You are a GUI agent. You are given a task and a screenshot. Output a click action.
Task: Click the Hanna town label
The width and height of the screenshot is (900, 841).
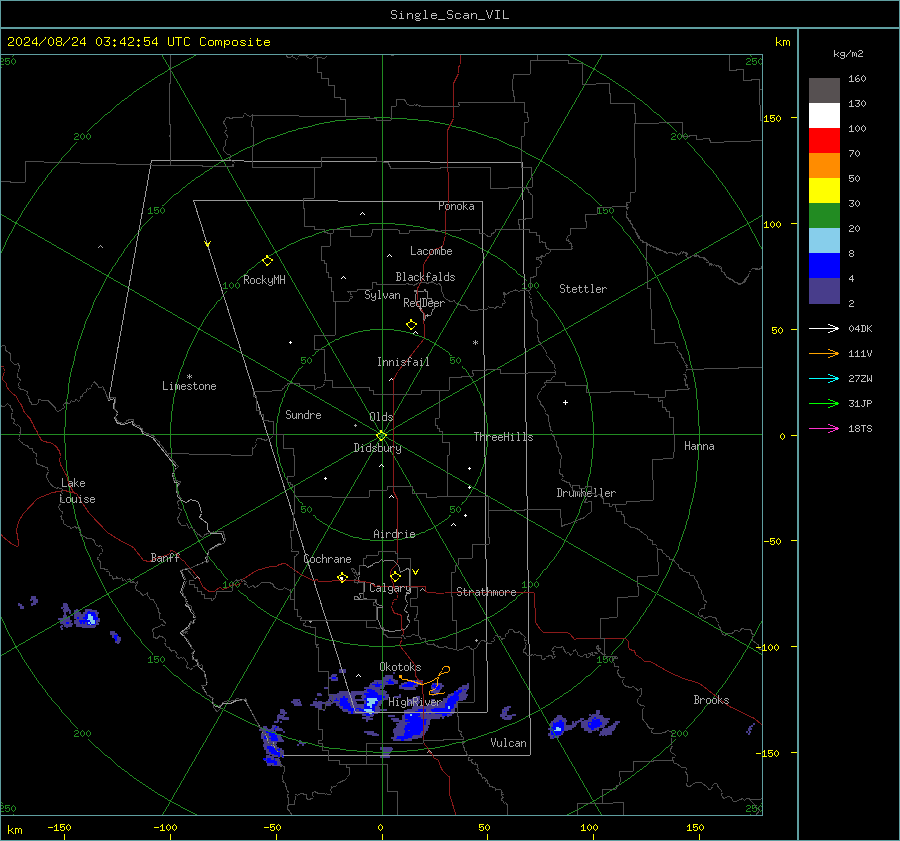tap(699, 446)
